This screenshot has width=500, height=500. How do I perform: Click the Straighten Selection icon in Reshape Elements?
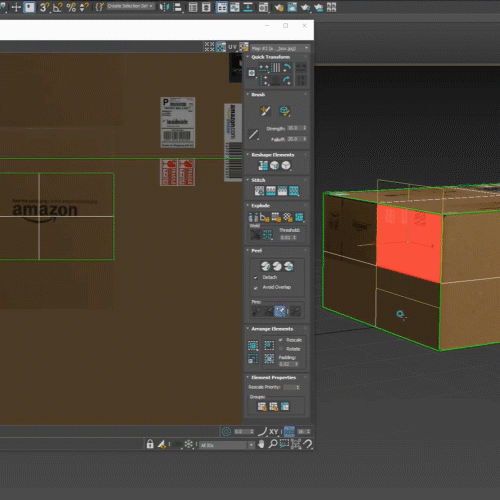click(263, 165)
